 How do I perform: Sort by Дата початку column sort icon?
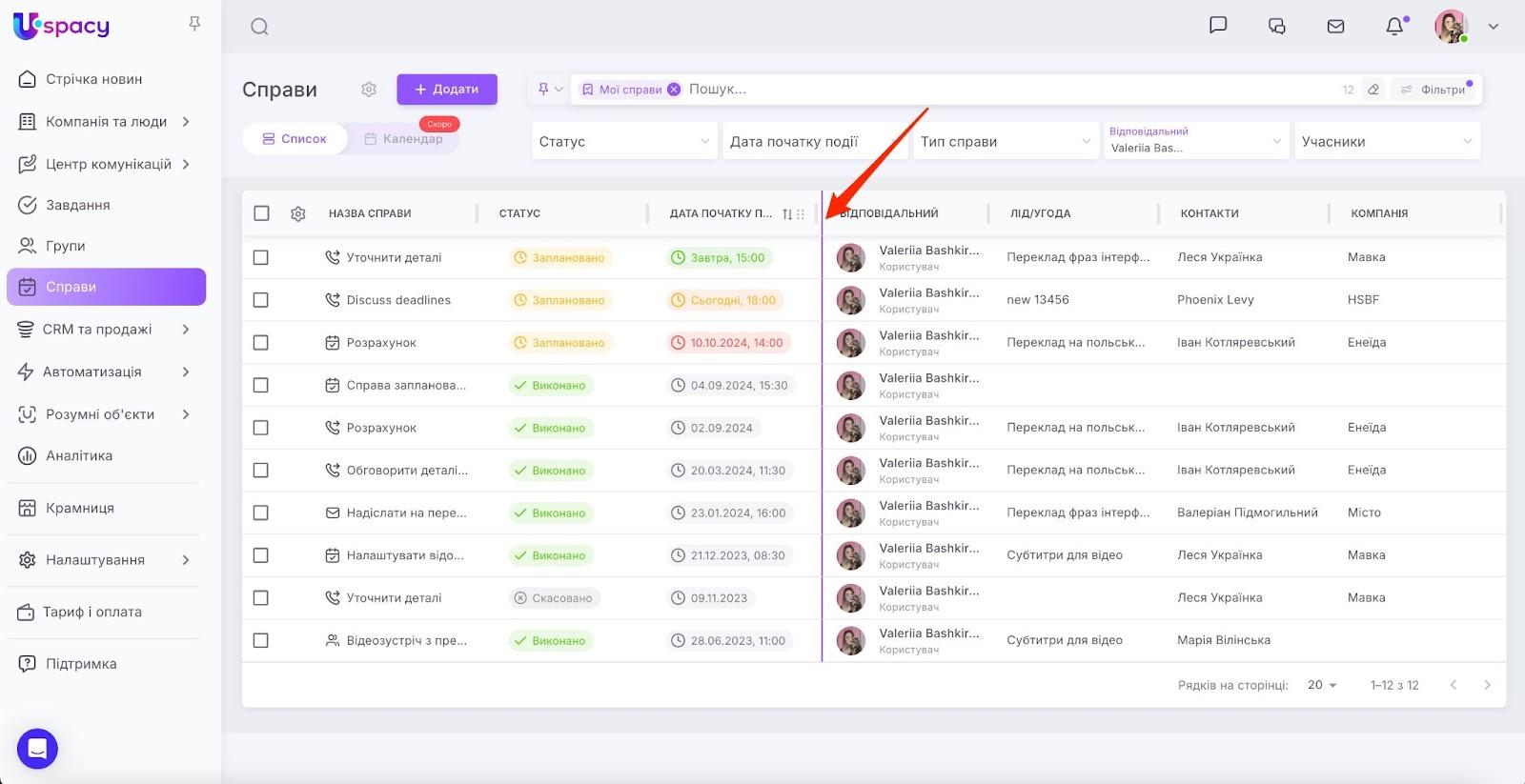pyautogui.click(x=787, y=214)
